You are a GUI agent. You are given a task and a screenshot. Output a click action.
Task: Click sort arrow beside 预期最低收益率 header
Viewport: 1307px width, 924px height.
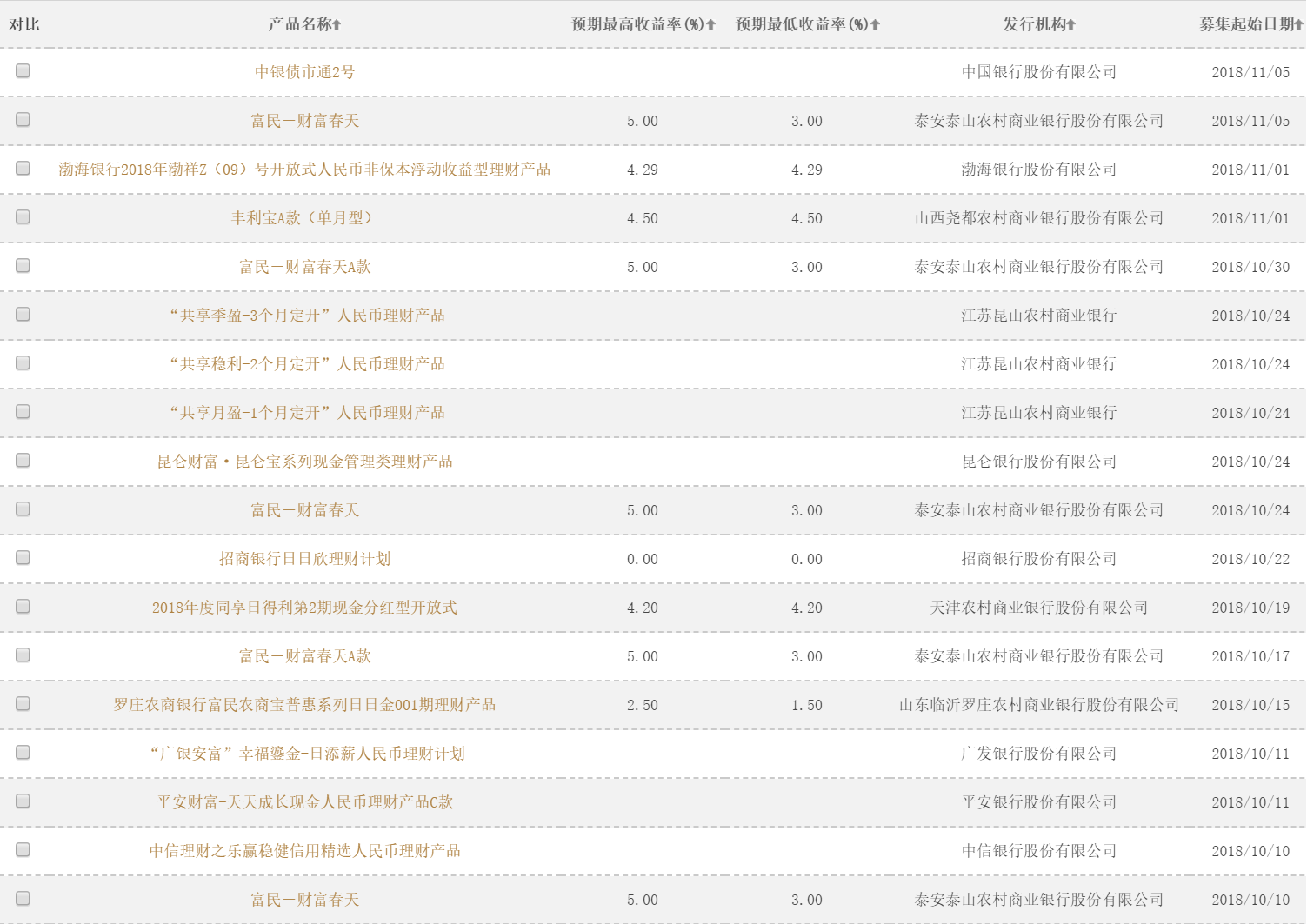(875, 25)
